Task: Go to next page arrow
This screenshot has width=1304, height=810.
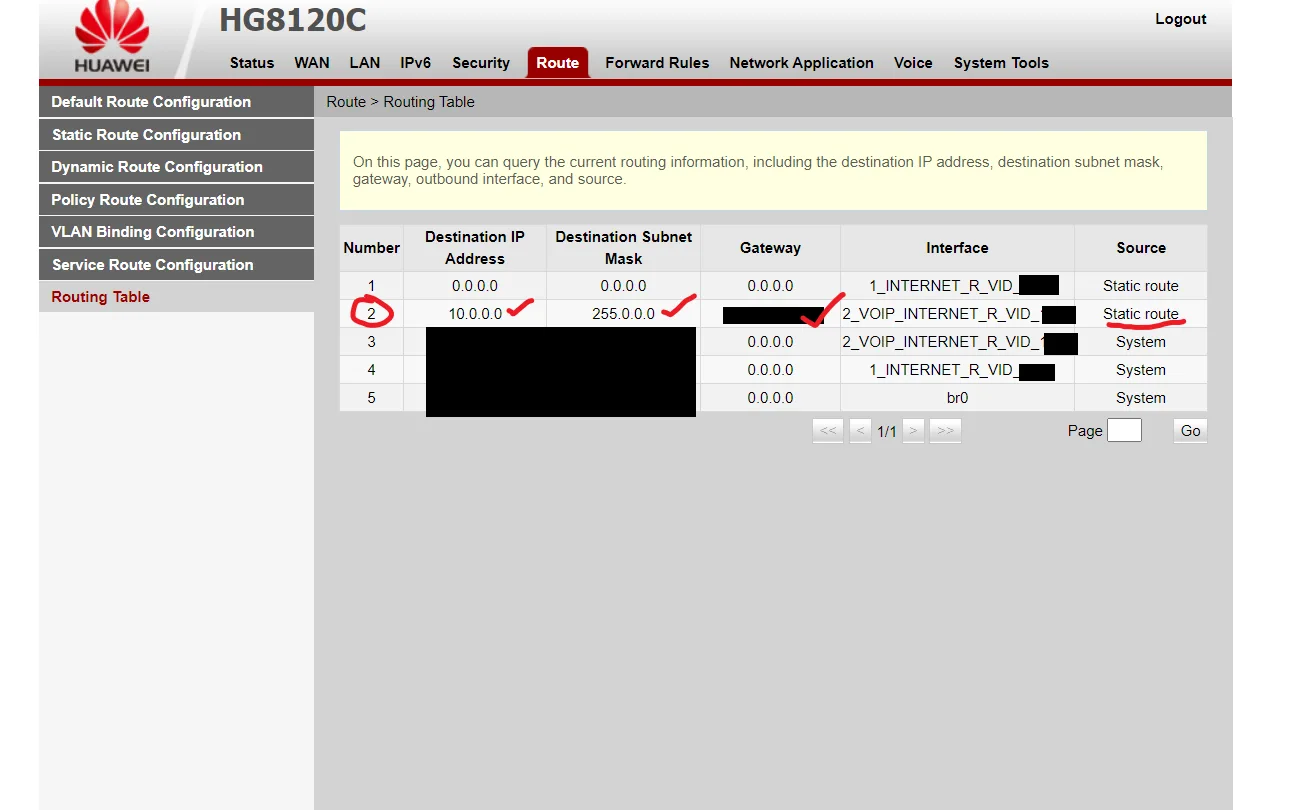Action: tap(913, 431)
